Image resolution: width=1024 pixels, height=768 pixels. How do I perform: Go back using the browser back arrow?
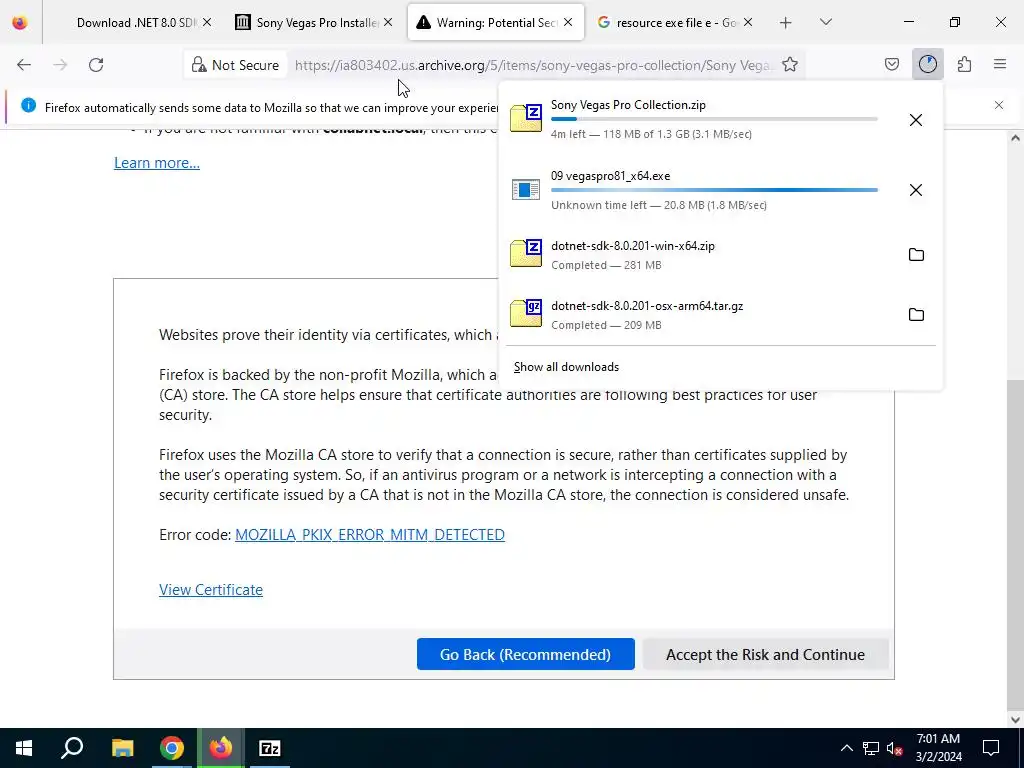tap(24, 65)
